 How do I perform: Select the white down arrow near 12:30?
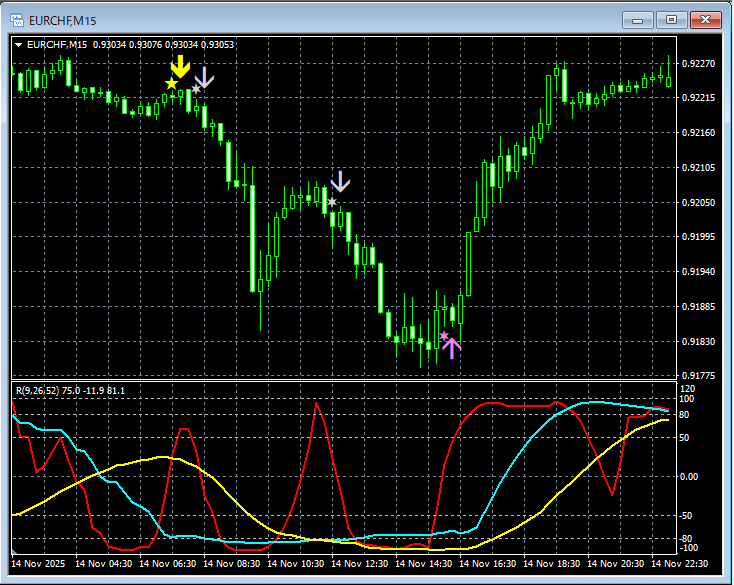tap(341, 181)
